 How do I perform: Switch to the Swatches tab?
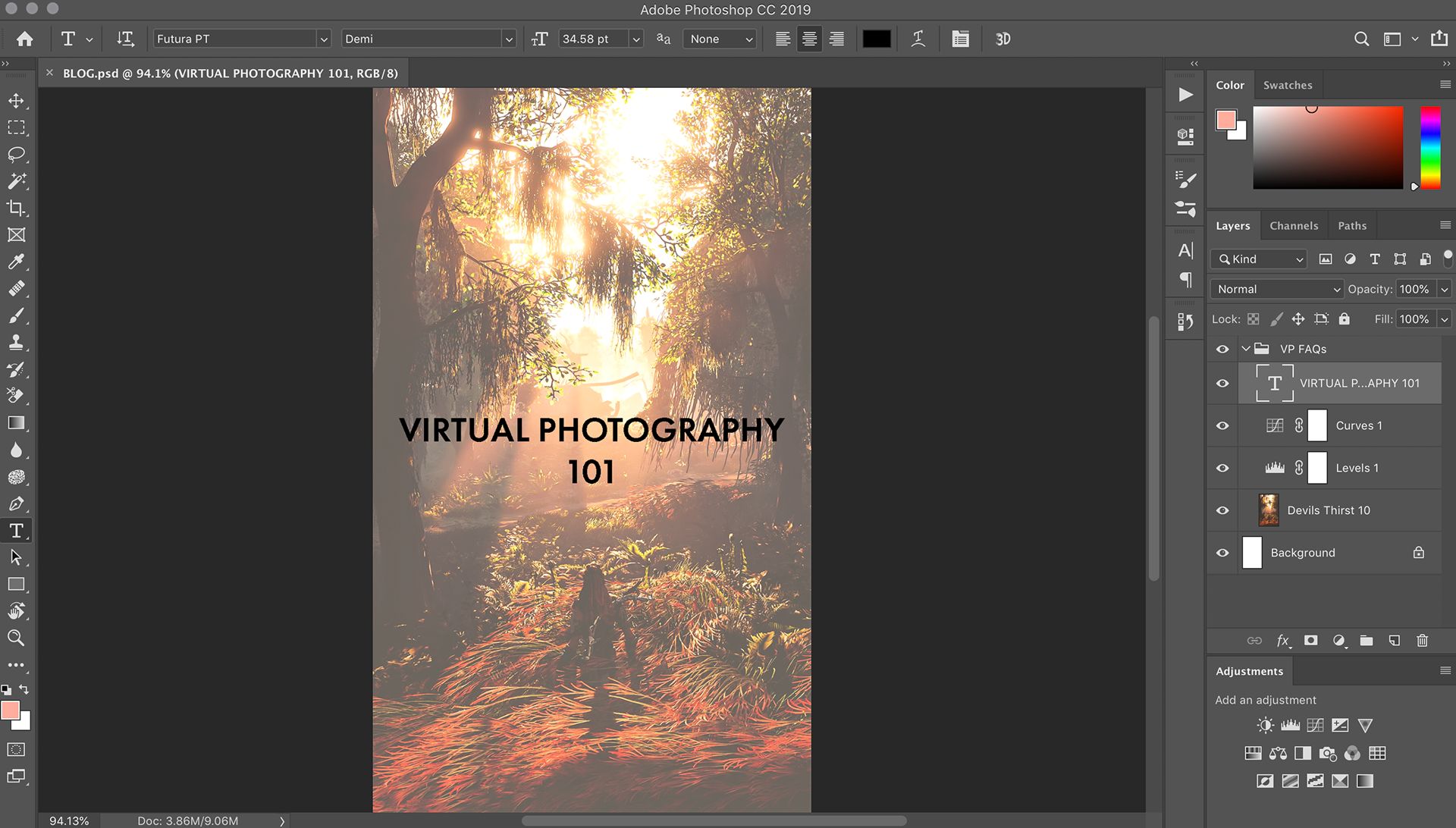[x=1288, y=85]
